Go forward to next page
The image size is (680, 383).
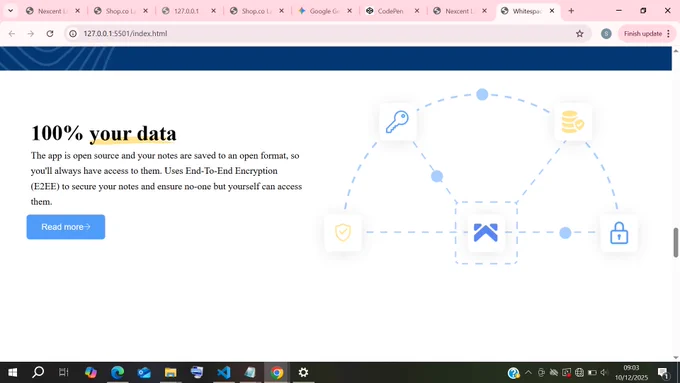pos(30,33)
